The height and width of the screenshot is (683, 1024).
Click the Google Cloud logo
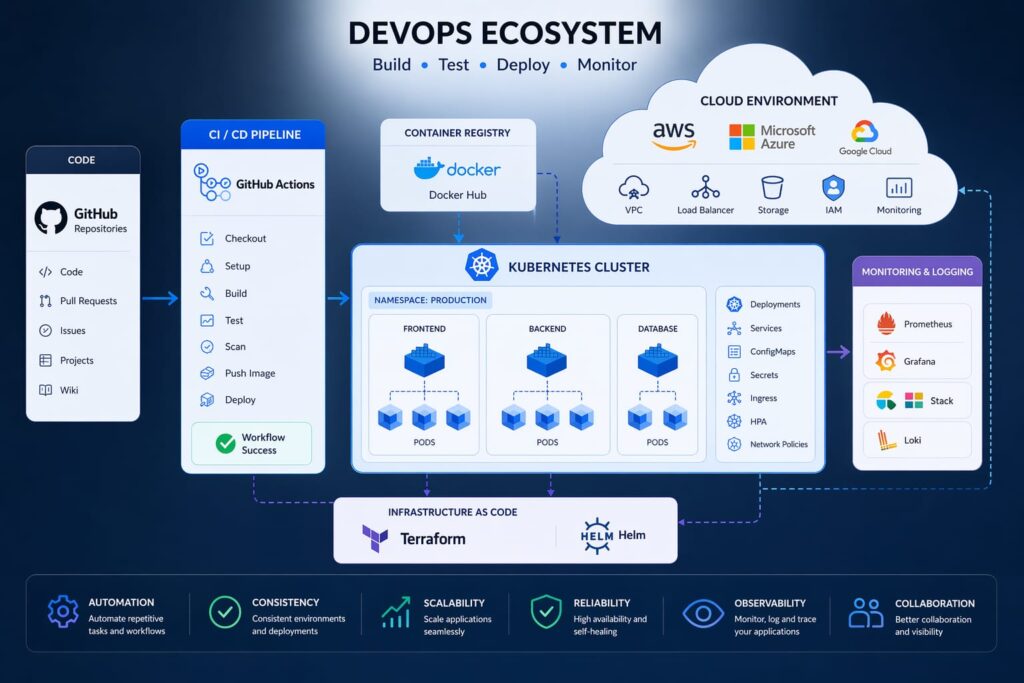tap(865, 138)
